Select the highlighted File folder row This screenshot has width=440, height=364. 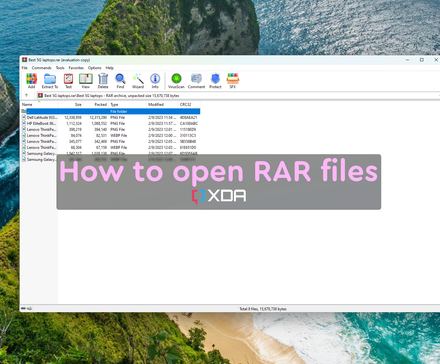(x=111, y=111)
